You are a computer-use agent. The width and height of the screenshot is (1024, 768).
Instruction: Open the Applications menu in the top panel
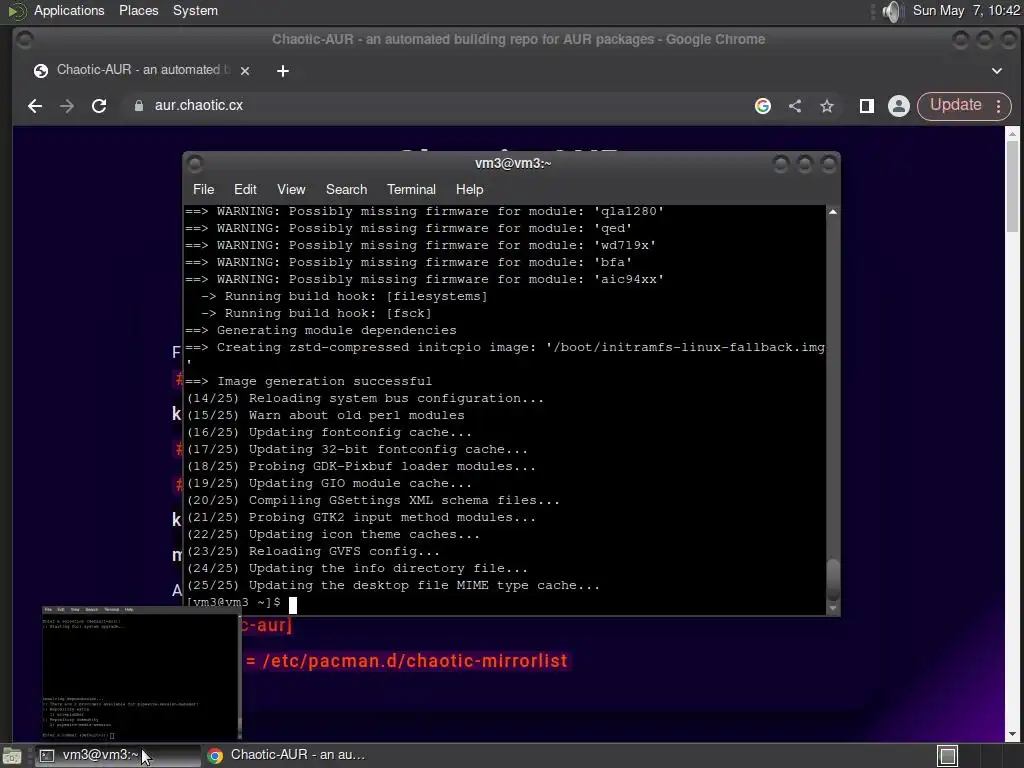pos(69,10)
